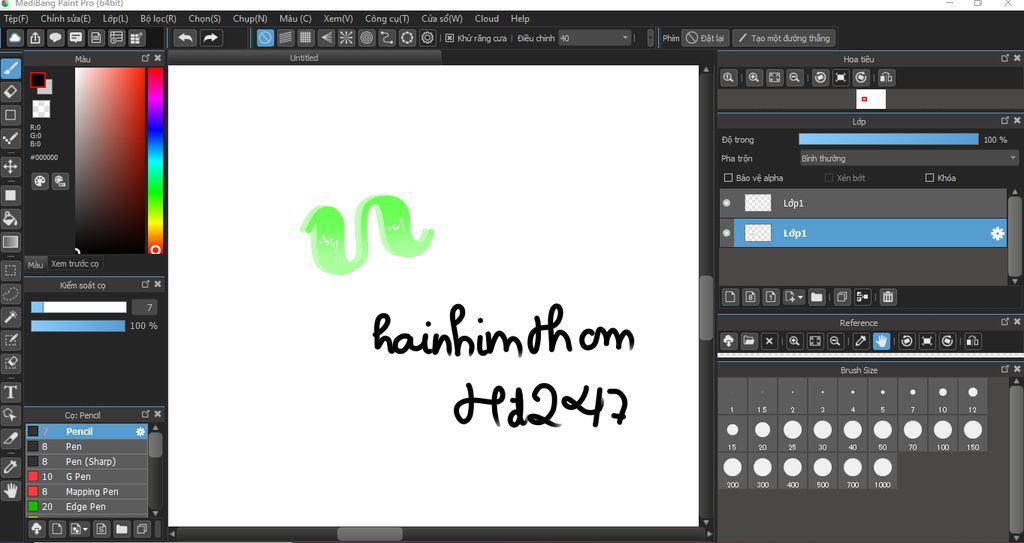The width and height of the screenshot is (1024, 543).
Task: Click the black foreground color swatch
Action: [x=37, y=80]
